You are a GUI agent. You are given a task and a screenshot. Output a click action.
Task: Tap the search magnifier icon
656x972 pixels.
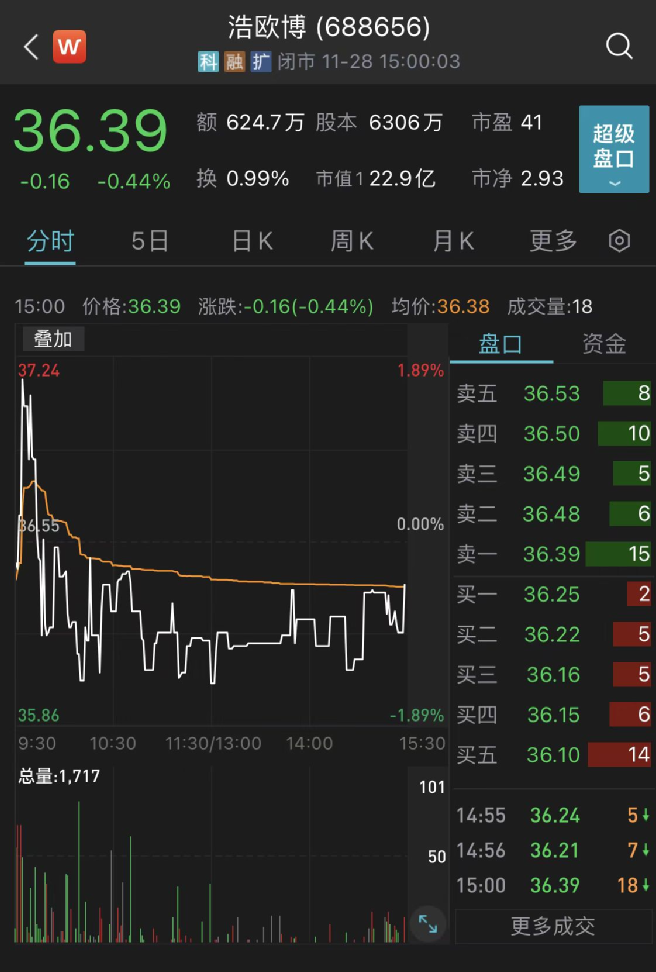[619, 46]
